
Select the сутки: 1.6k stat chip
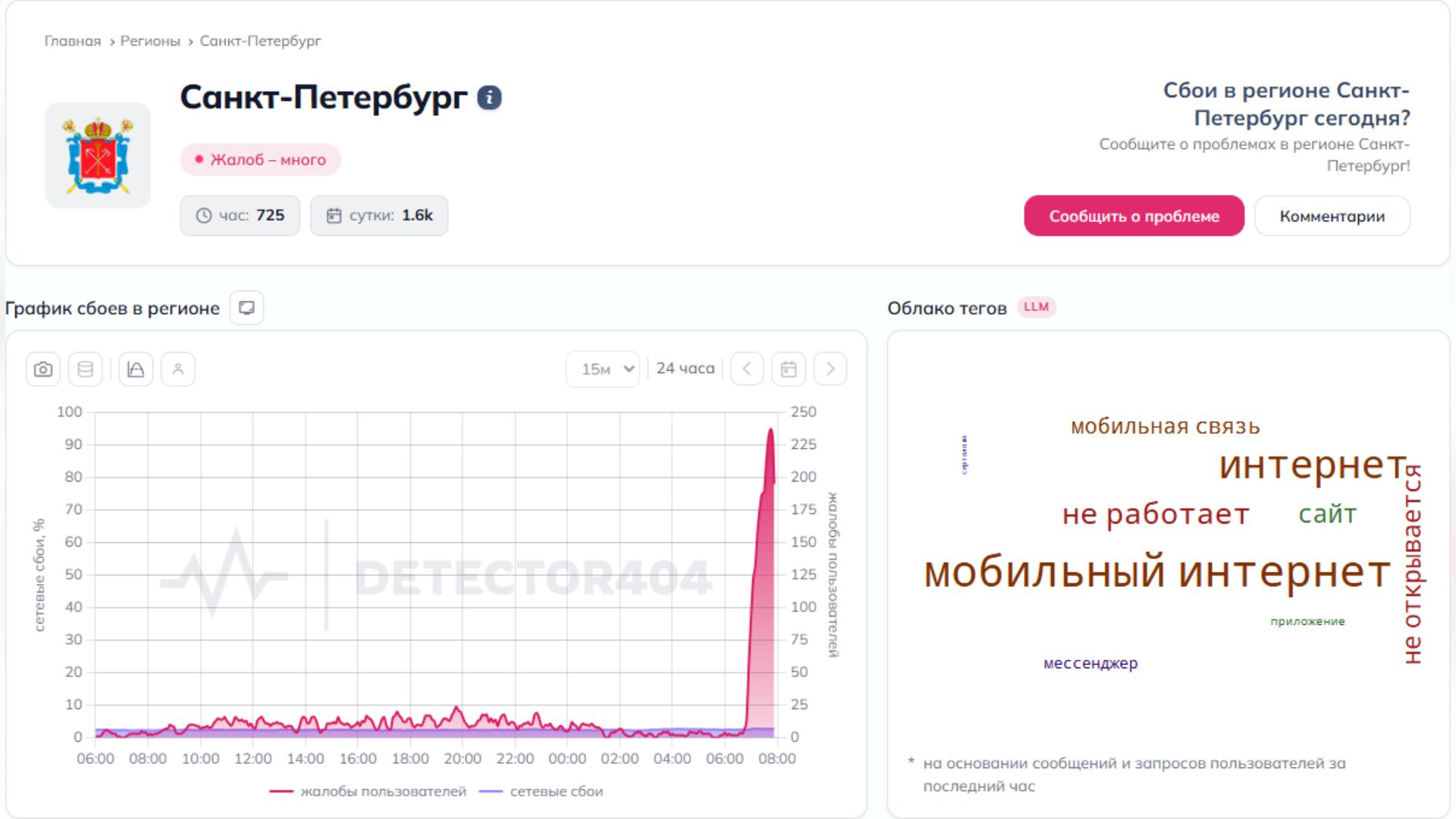[x=379, y=215]
